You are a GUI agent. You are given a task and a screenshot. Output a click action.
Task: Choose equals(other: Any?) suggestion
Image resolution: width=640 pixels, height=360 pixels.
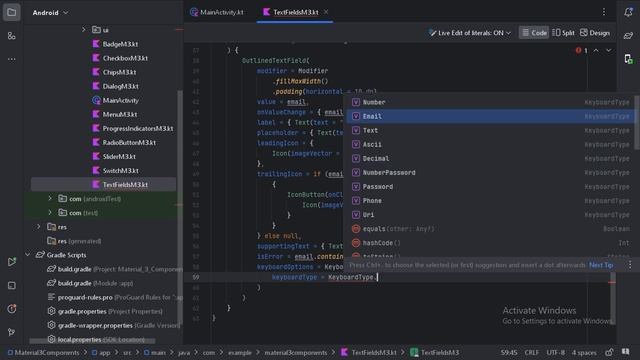490,229
